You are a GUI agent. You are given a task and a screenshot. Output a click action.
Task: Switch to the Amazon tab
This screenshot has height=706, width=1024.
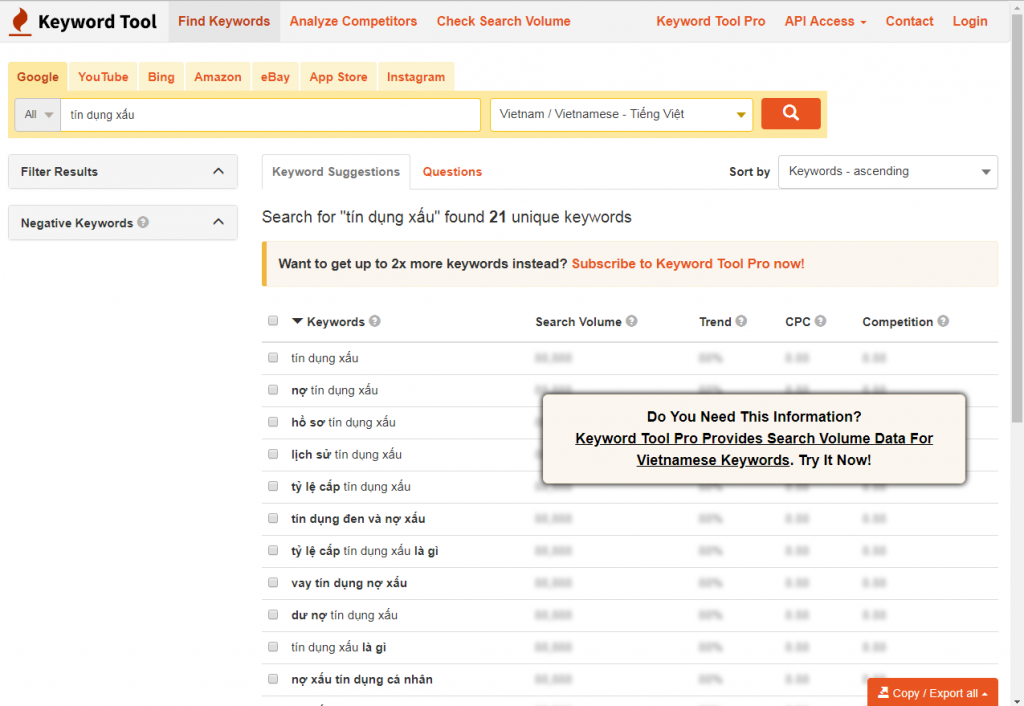217,76
